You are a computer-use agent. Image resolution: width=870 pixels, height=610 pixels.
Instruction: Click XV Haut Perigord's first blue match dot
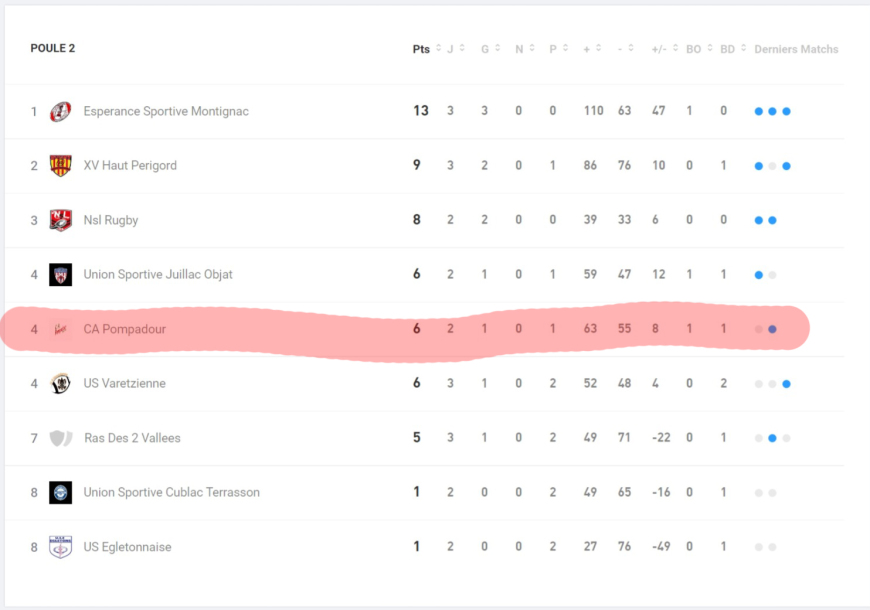[759, 166]
